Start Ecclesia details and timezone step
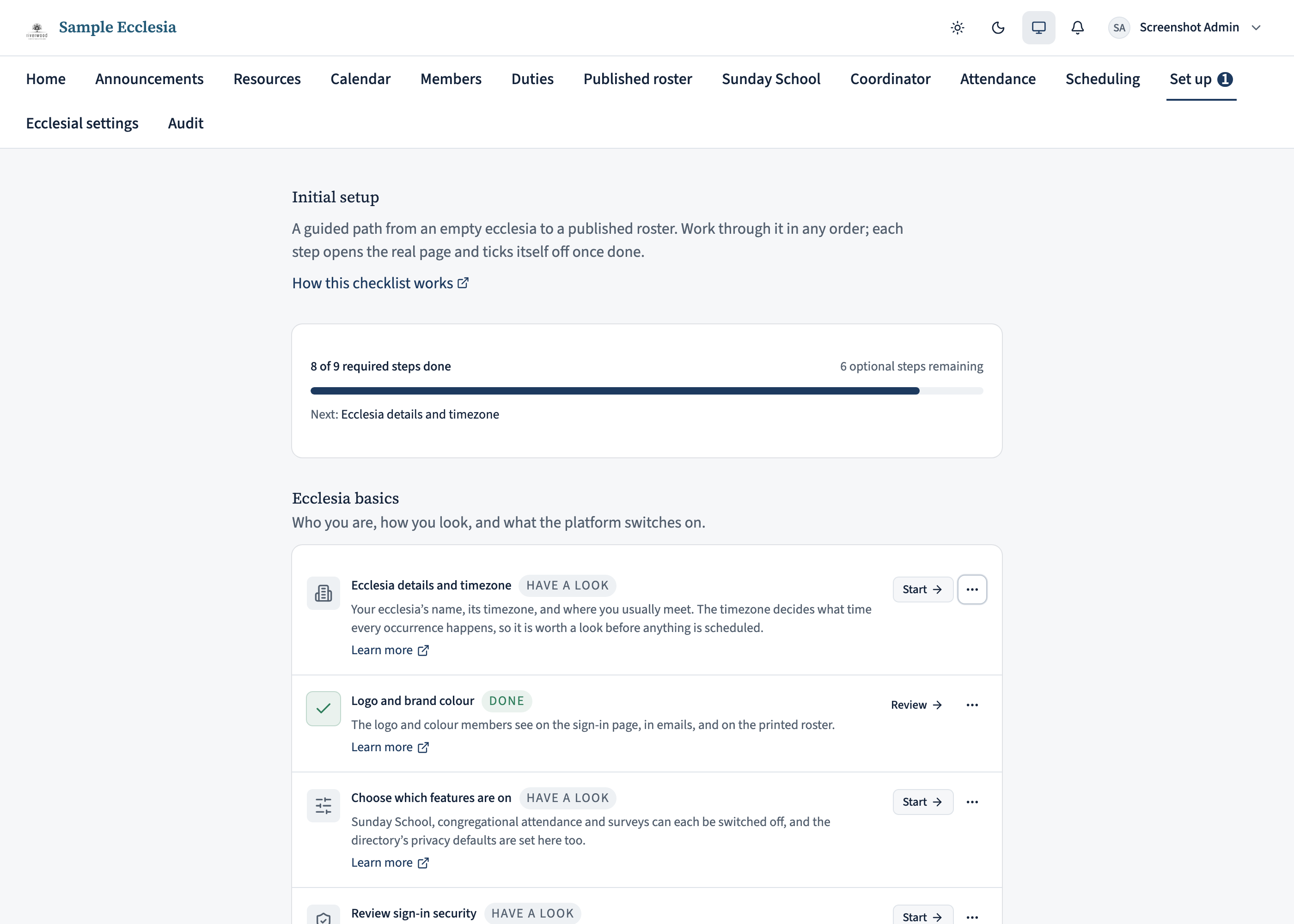 tap(922, 590)
